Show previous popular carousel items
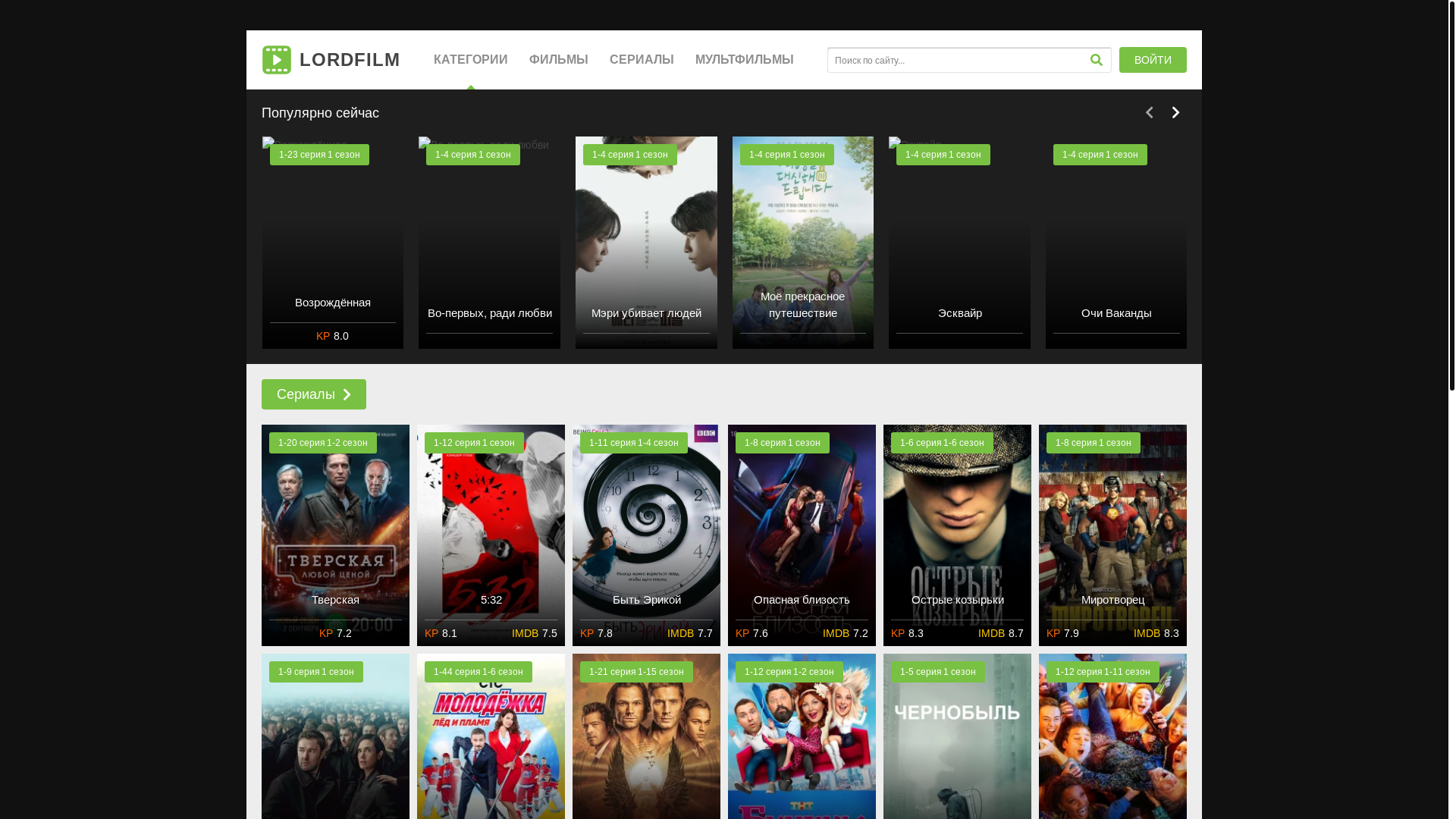 coord(1149,112)
